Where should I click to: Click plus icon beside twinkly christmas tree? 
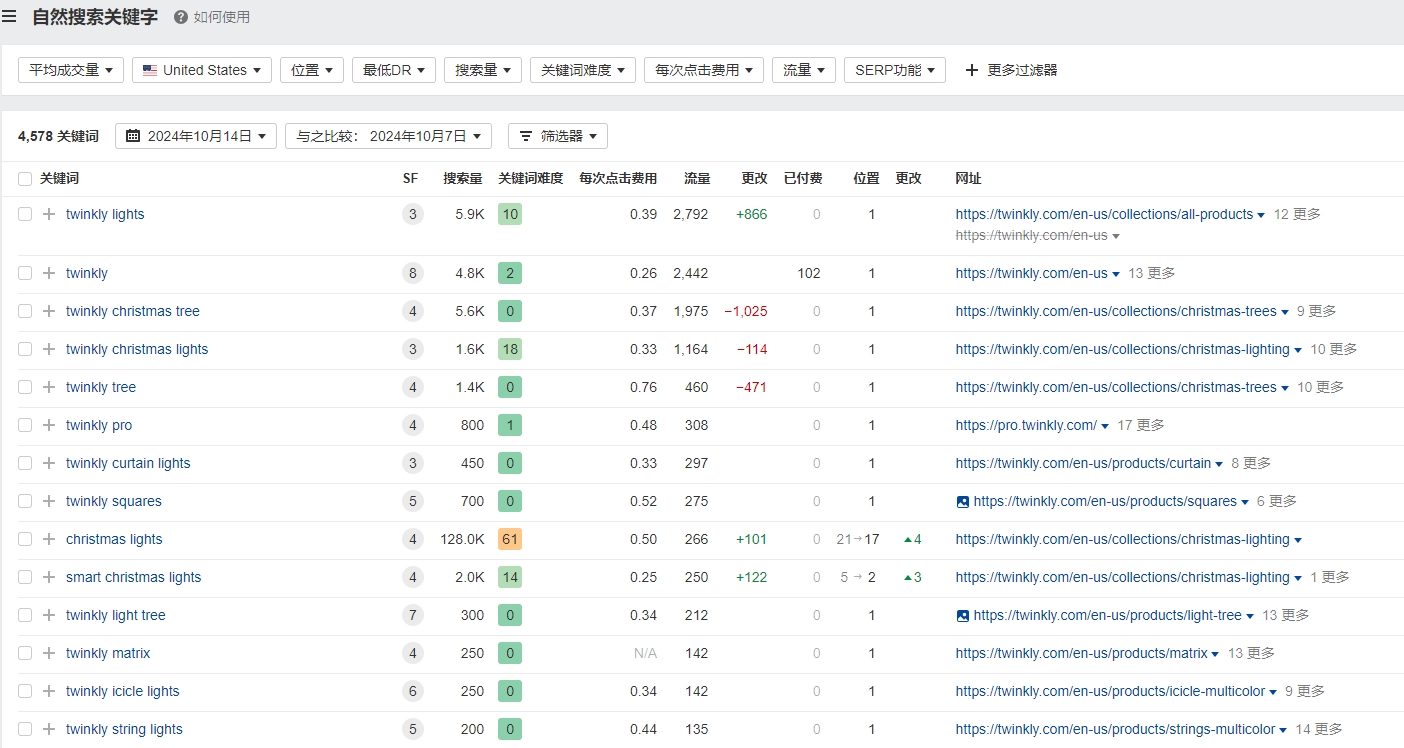pos(49,311)
